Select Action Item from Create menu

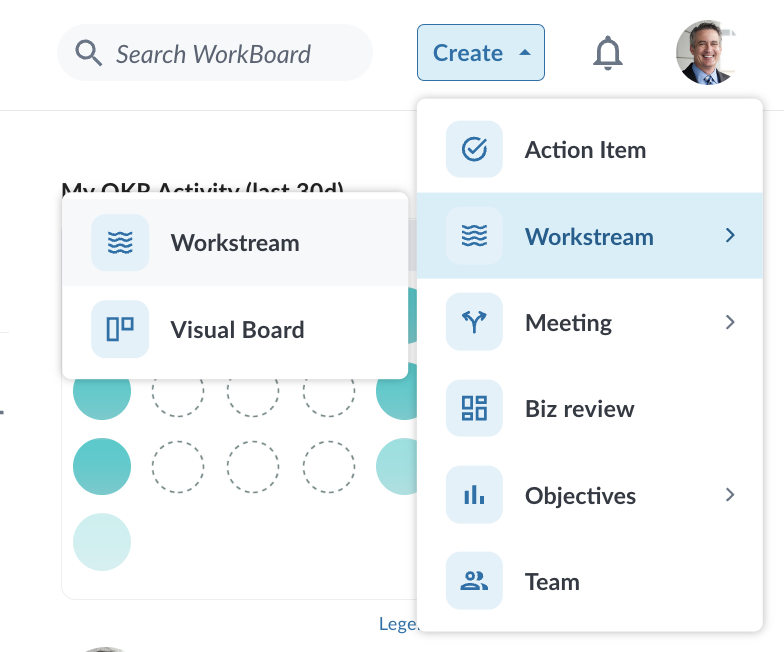pyautogui.click(x=590, y=150)
